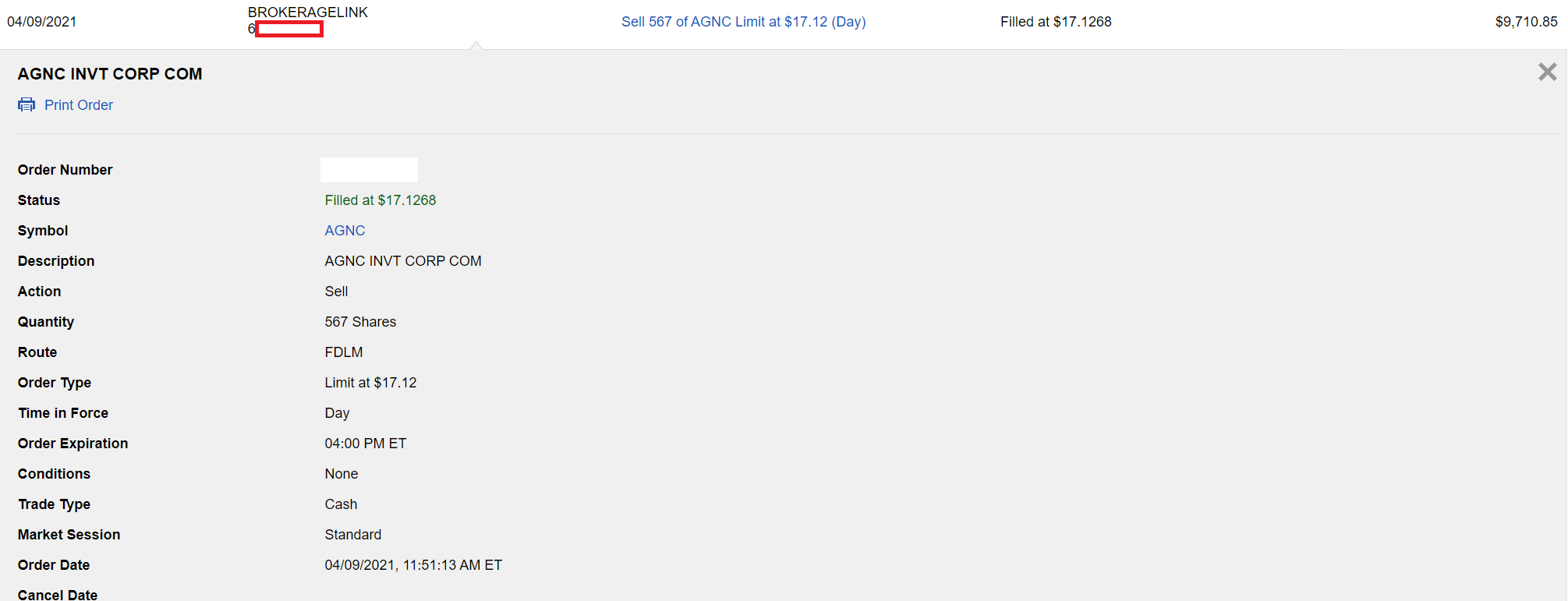The height and width of the screenshot is (601, 1568).
Task: Click the 04/09/2021 date in the order row
Action: tap(42, 22)
